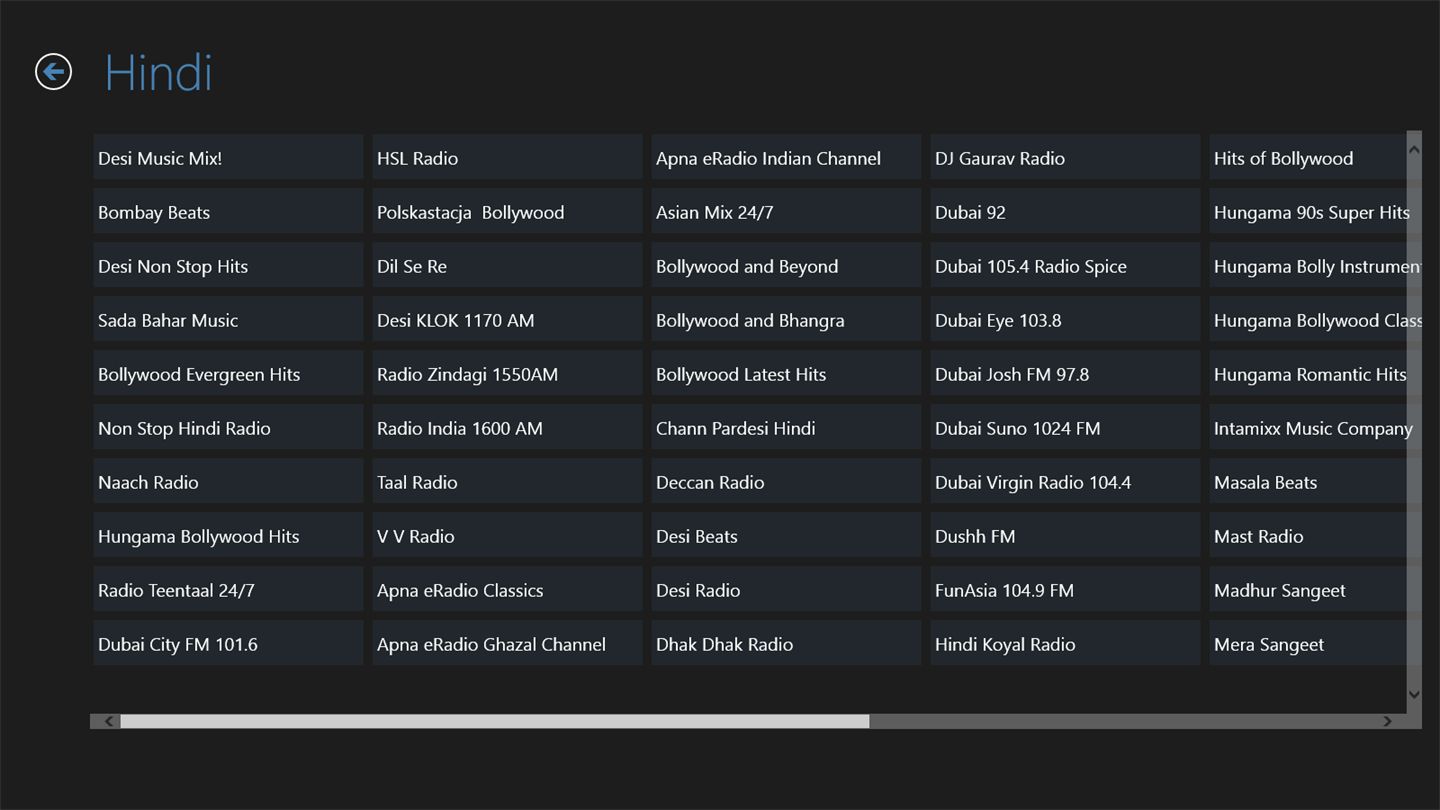Choose Bollywood and Beyond
Screen dimensions: 1440x810
pyautogui.click(x=787, y=266)
